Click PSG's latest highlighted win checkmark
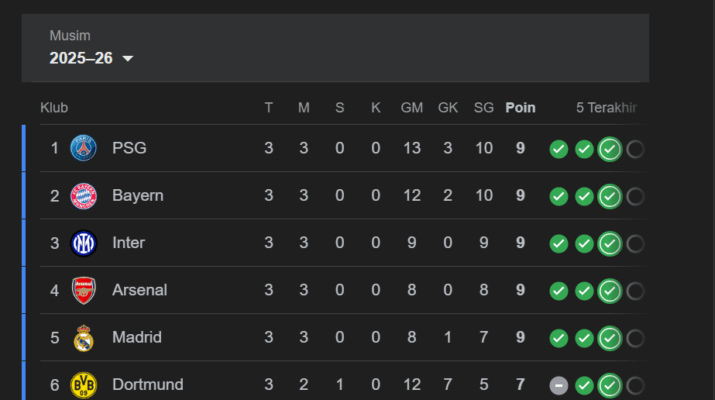The width and height of the screenshot is (715, 400). (609, 149)
